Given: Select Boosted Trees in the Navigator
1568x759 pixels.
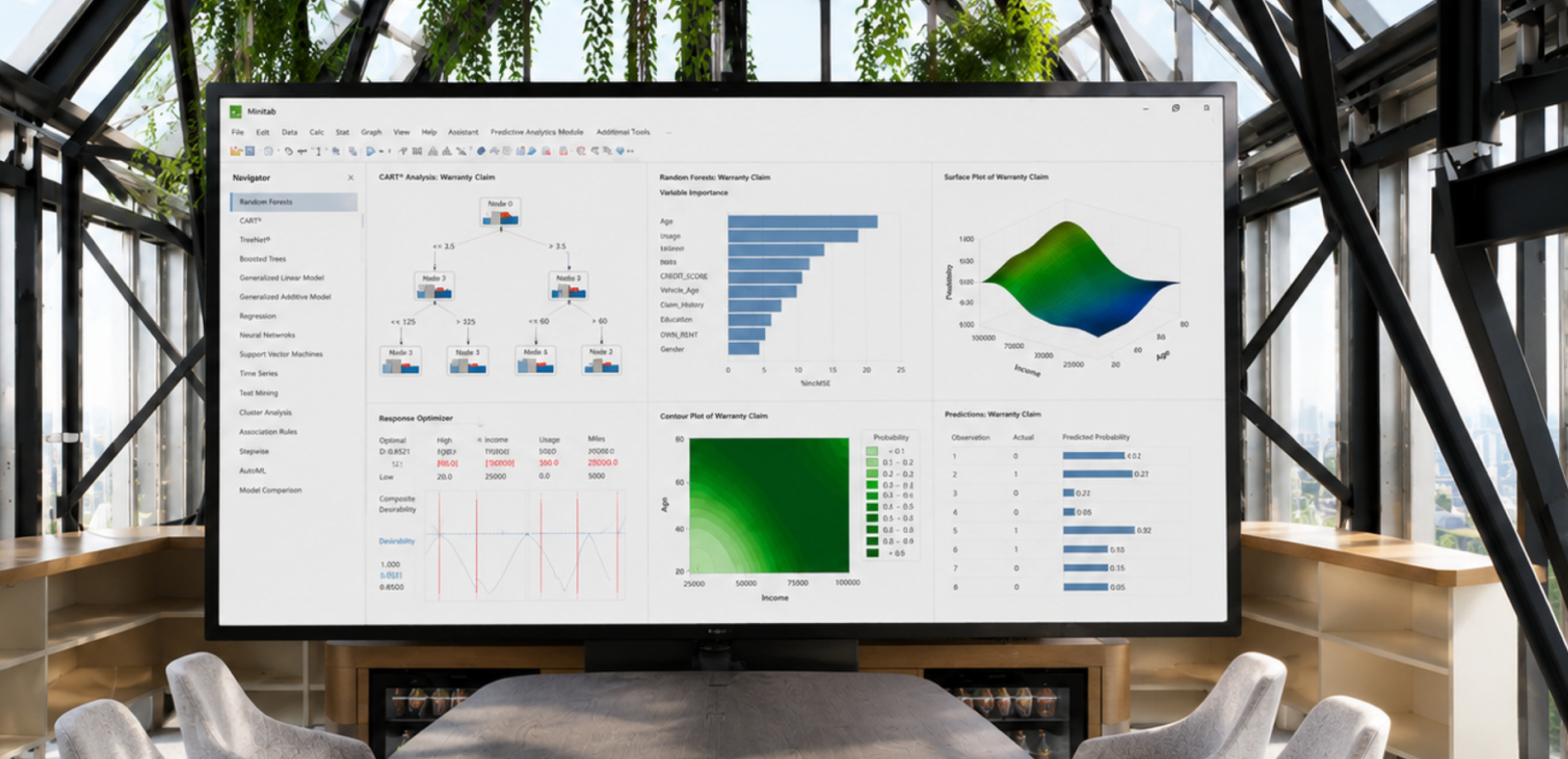Looking at the screenshot, I should pos(262,258).
